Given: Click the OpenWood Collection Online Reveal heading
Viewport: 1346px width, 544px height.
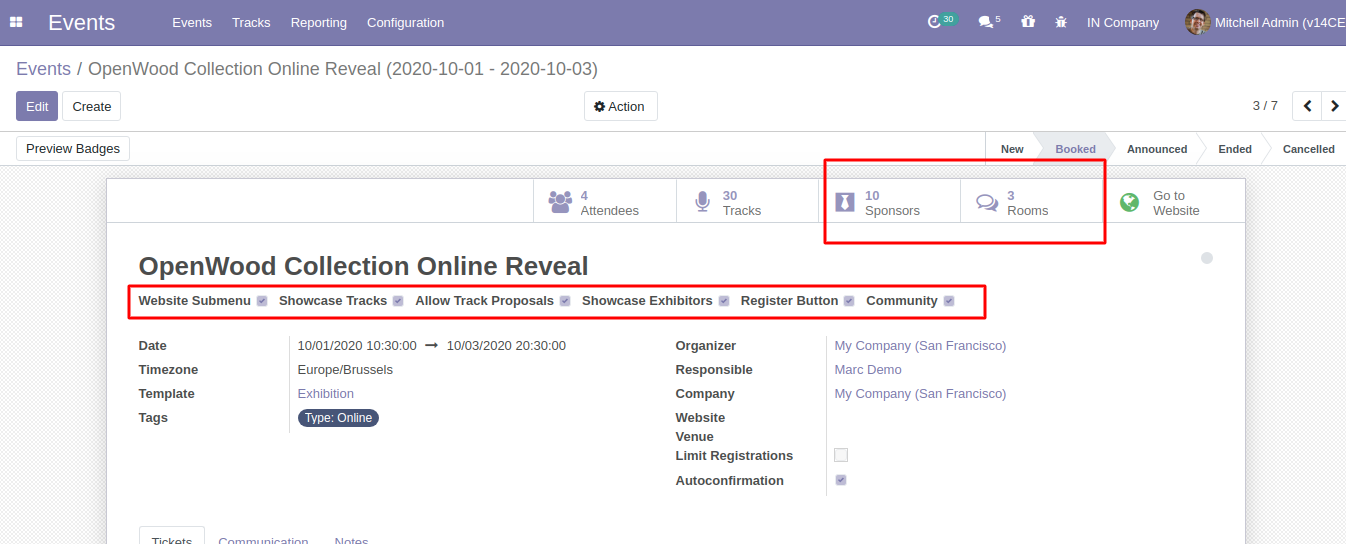Looking at the screenshot, I should click(363, 266).
